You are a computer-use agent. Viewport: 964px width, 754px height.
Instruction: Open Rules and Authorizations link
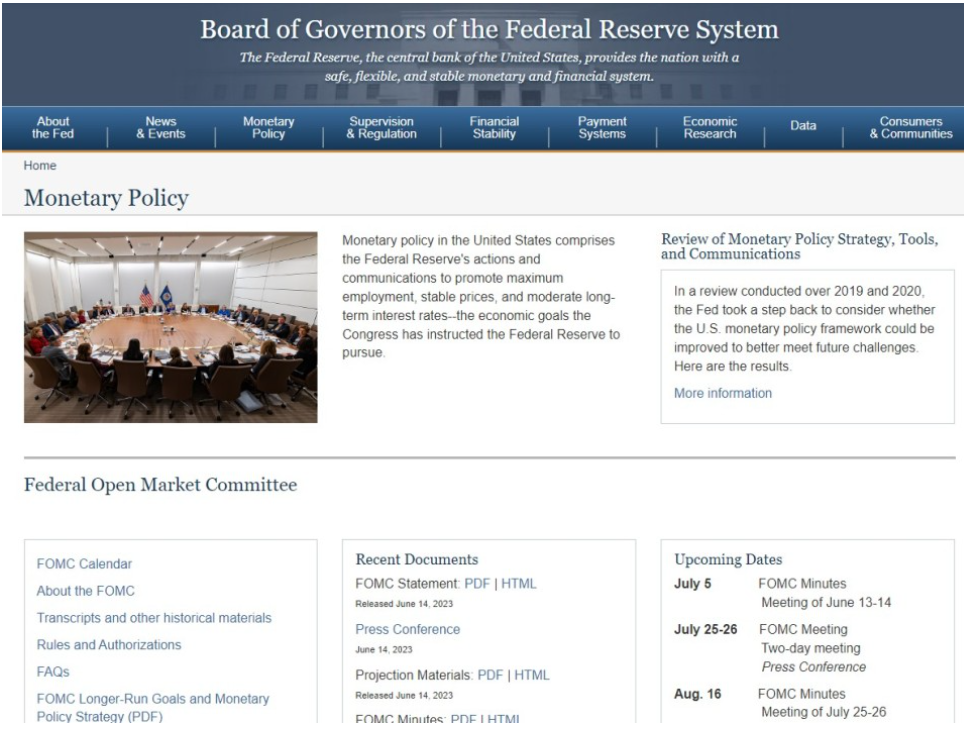click(x=109, y=645)
